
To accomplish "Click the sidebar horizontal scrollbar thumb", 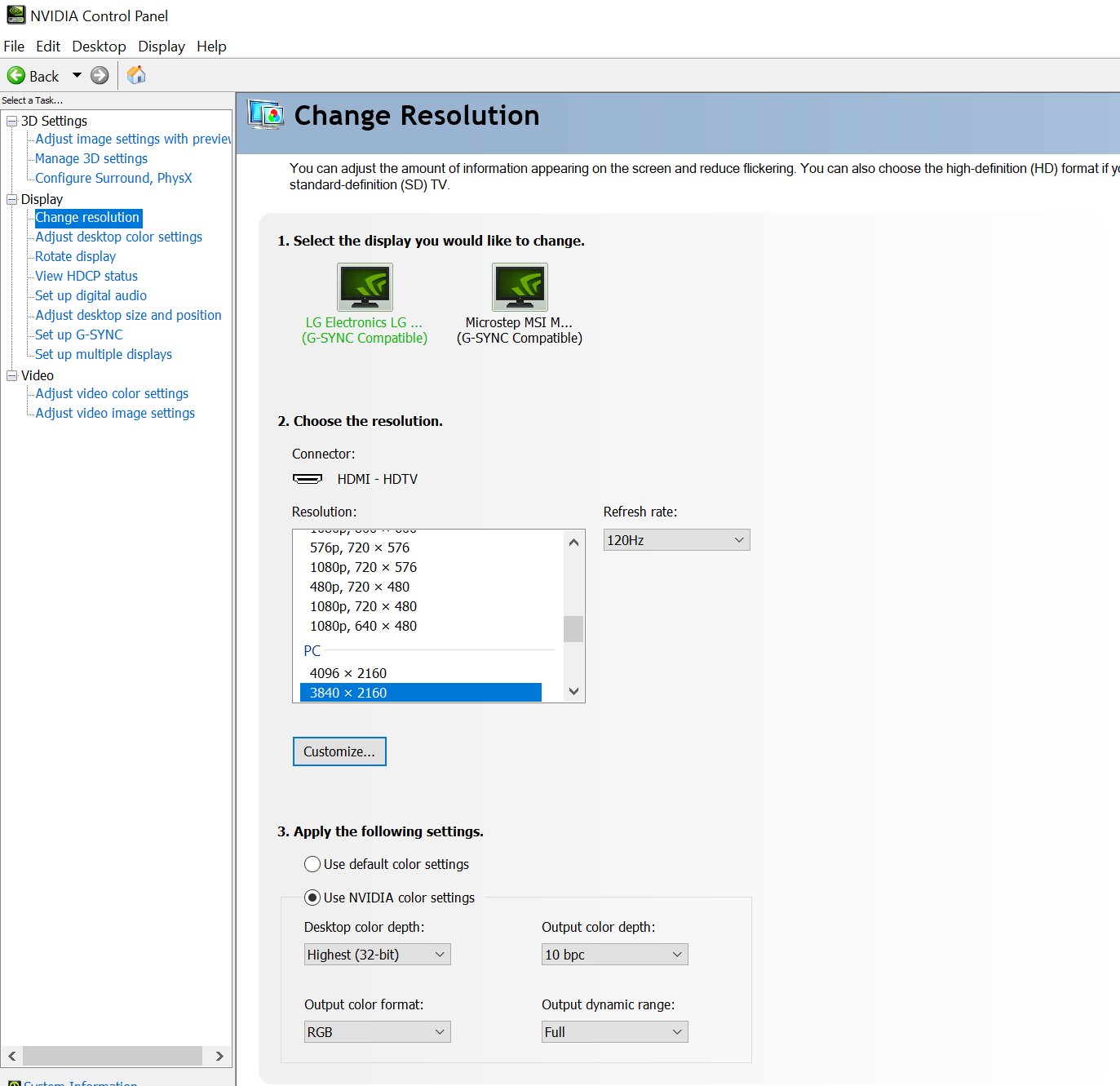I will (x=113, y=1056).
